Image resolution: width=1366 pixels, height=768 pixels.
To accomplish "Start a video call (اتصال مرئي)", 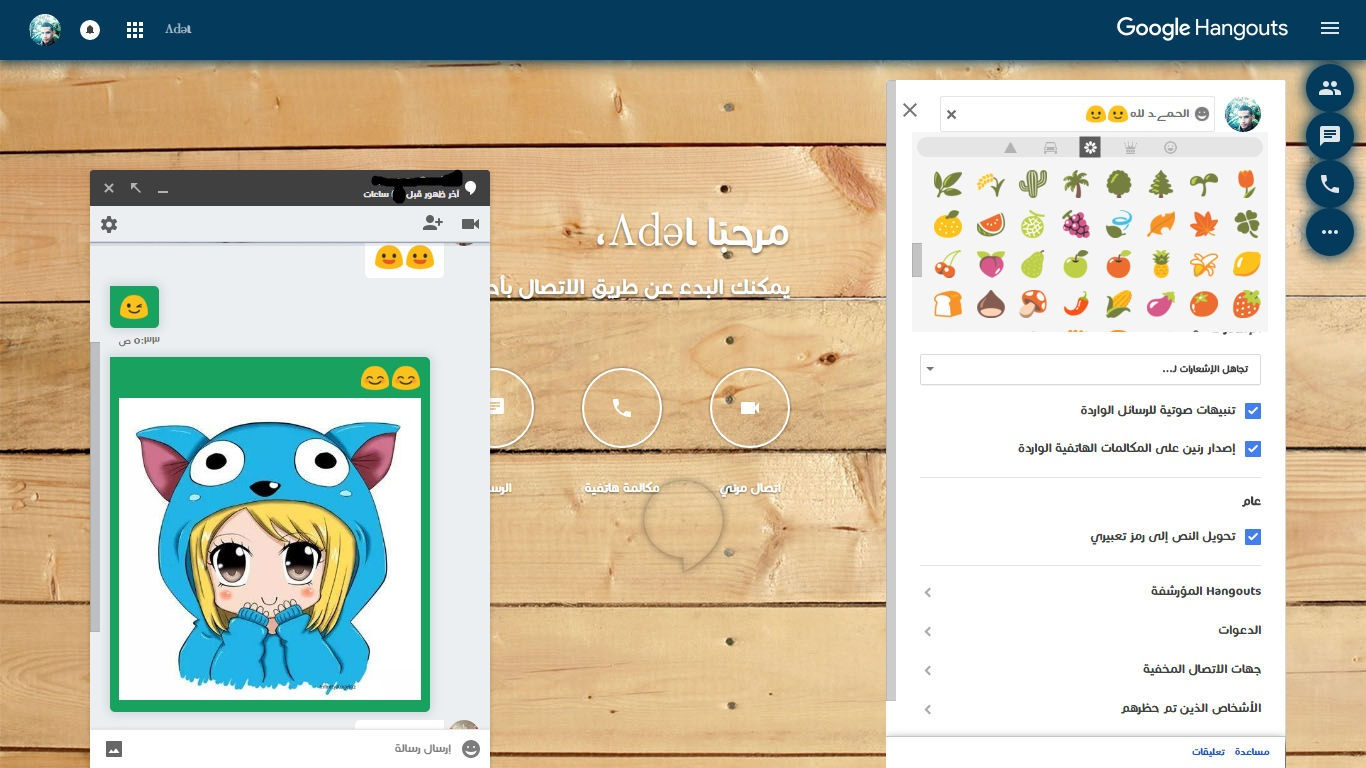I will tap(750, 408).
